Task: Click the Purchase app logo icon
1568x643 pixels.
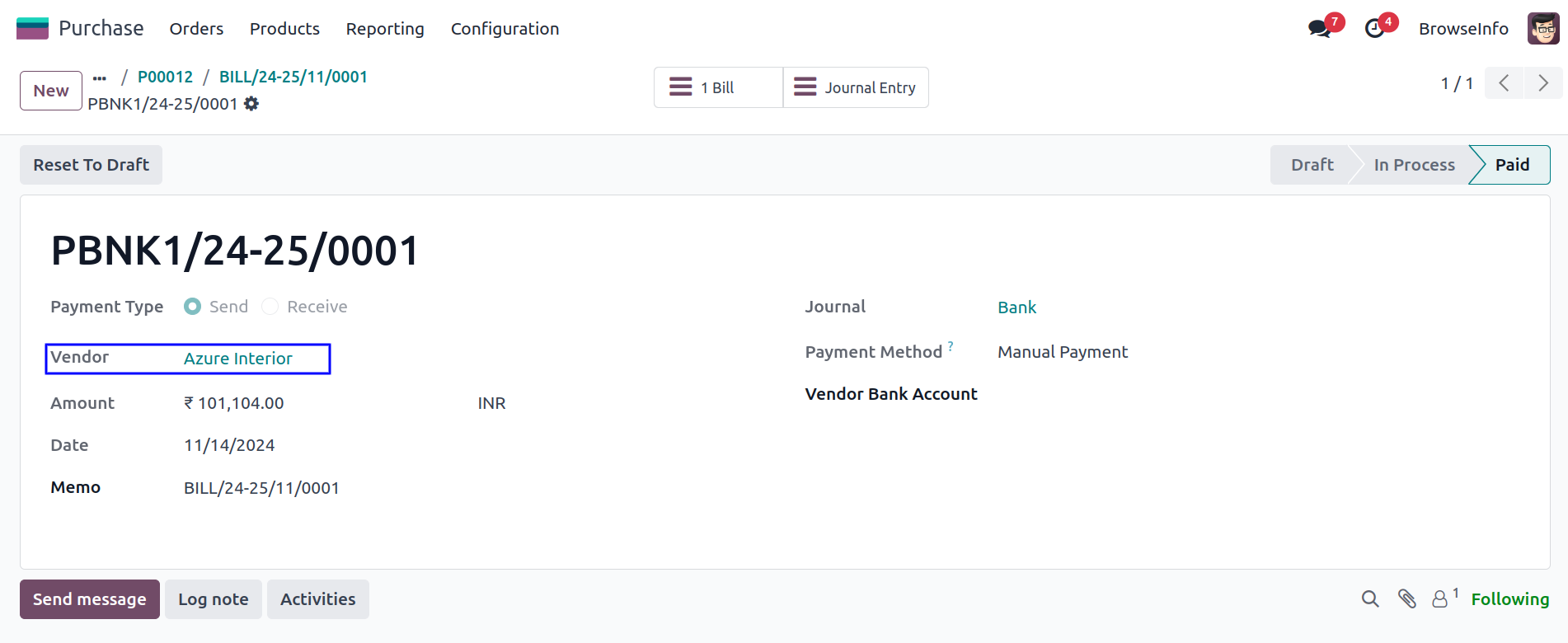Action: (x=32, y=28)
